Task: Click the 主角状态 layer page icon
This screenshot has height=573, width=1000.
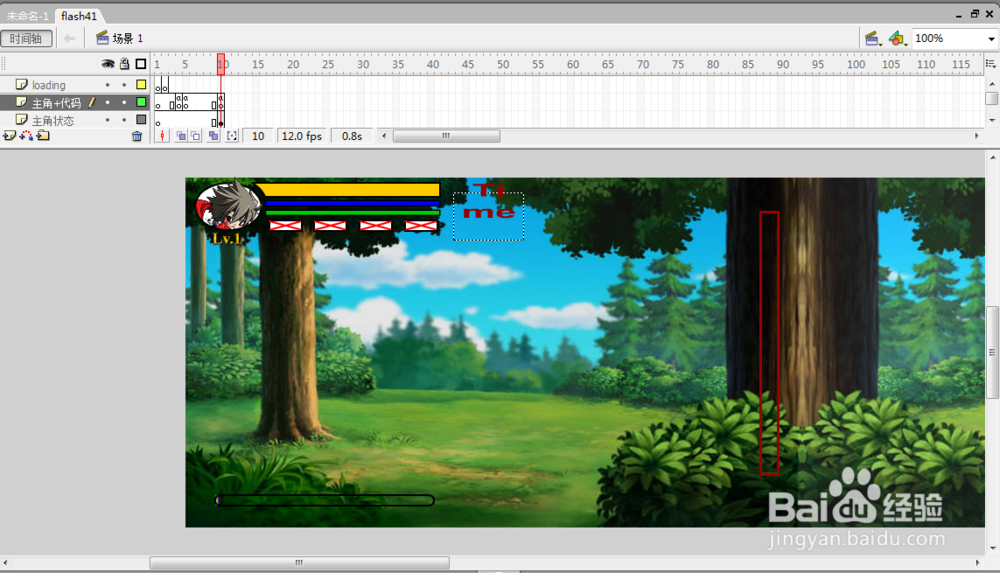Action: (x=22, y=120)
